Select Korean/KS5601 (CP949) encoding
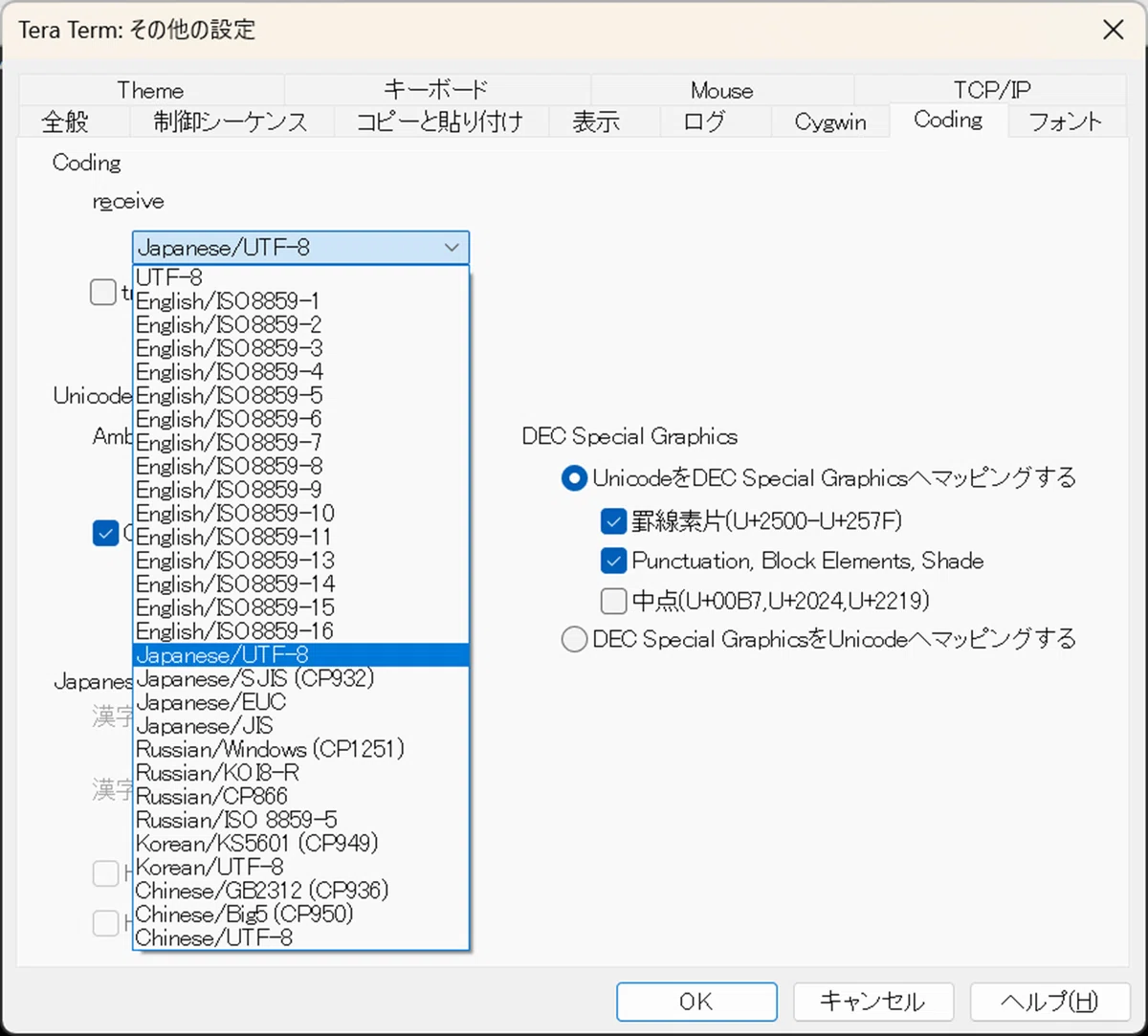The image size is (1148, 1036). click(x=300, y=844)
